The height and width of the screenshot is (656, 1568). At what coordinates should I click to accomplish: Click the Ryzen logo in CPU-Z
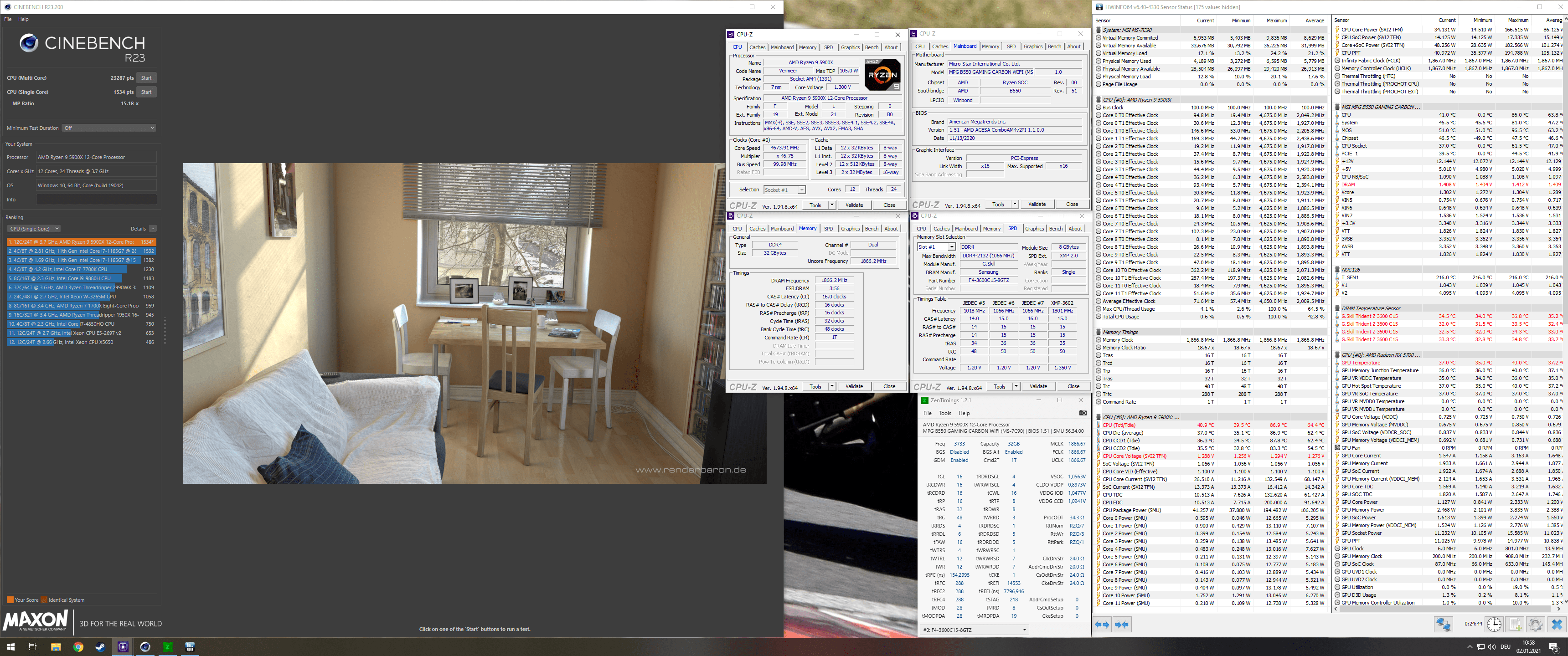click(x=882, y=75)
